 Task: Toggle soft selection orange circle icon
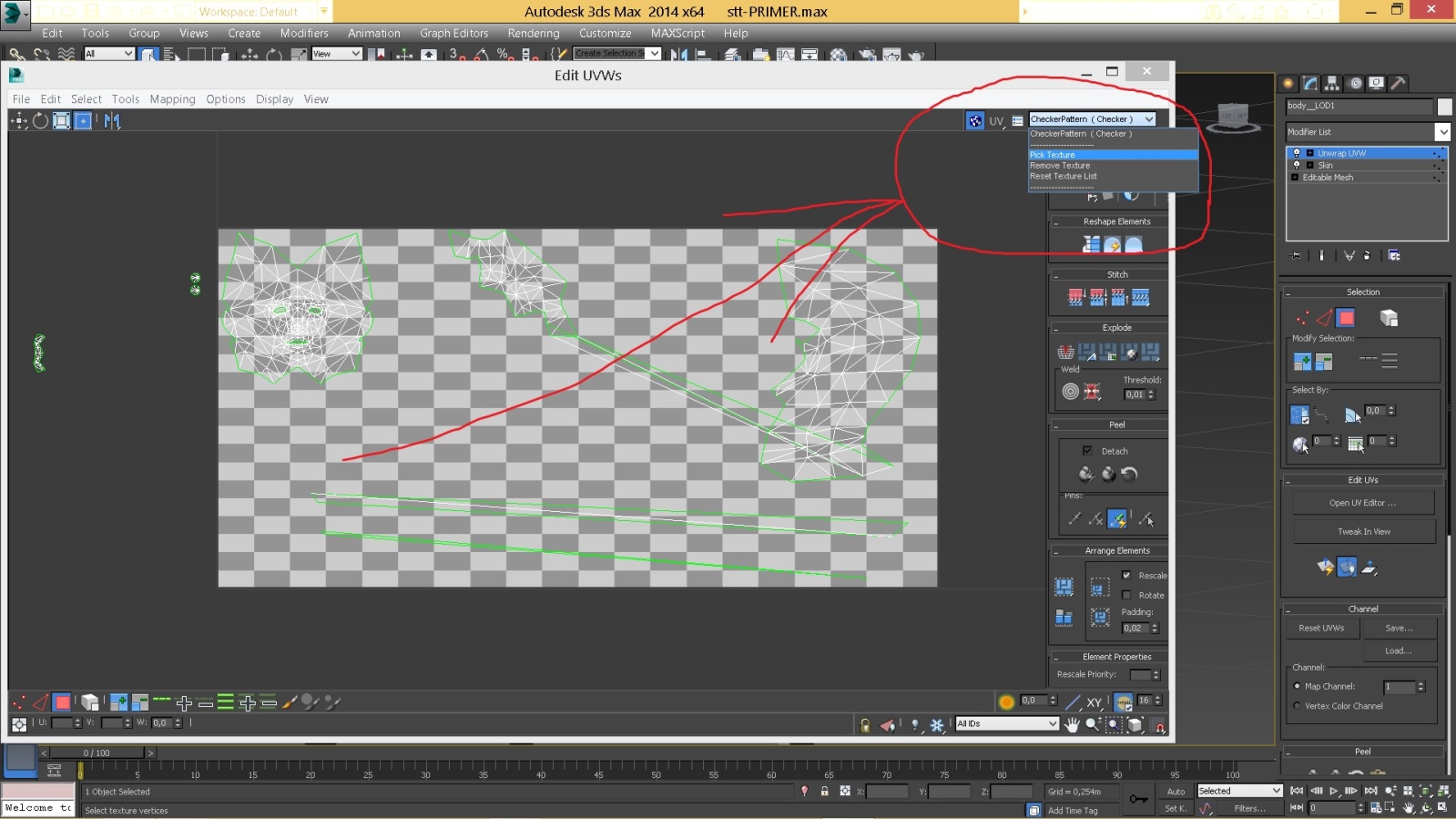tap(1006, 701)
